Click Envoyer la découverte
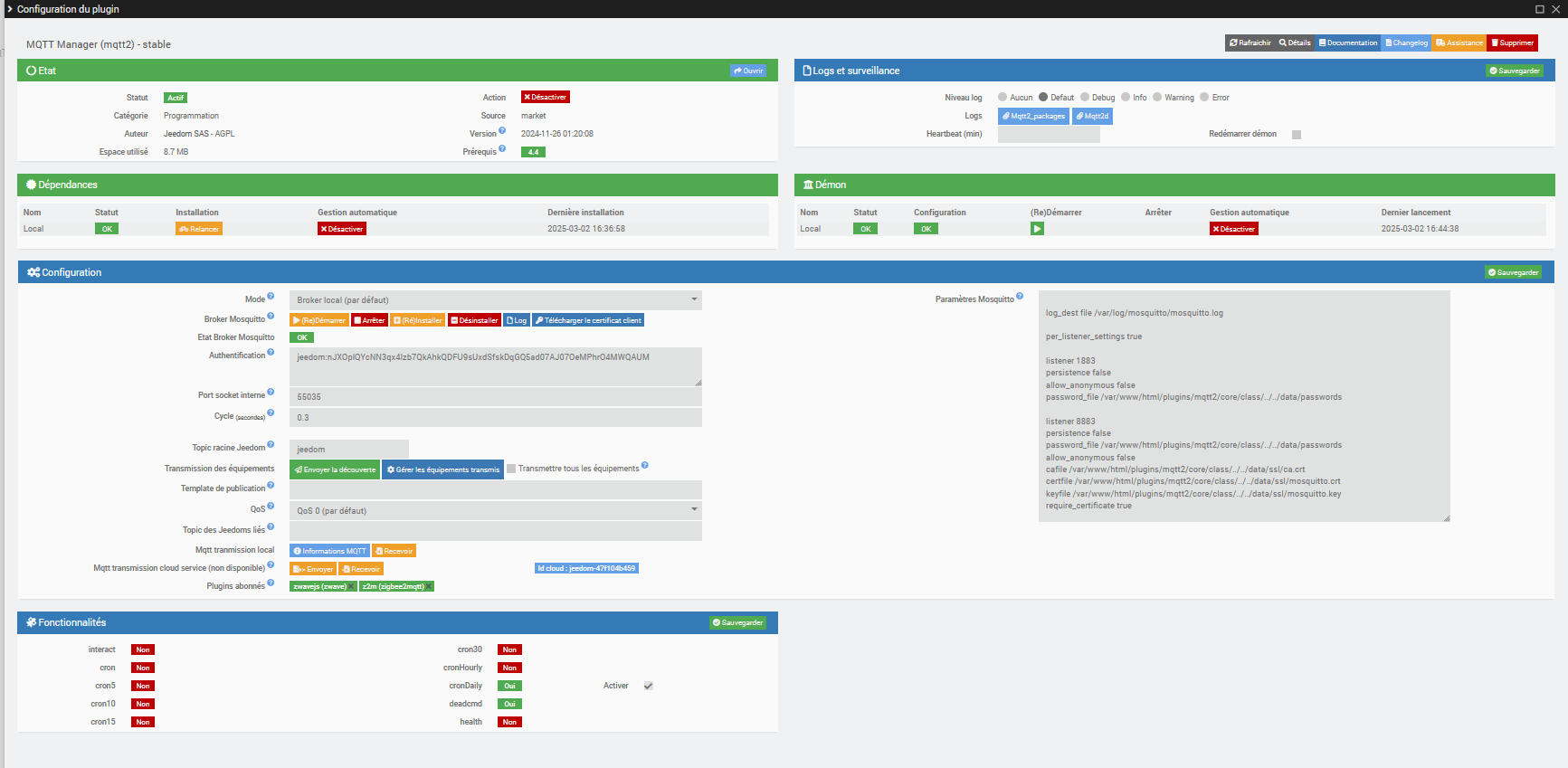This screenshot has width=1568, height=768. coord(335,469)
